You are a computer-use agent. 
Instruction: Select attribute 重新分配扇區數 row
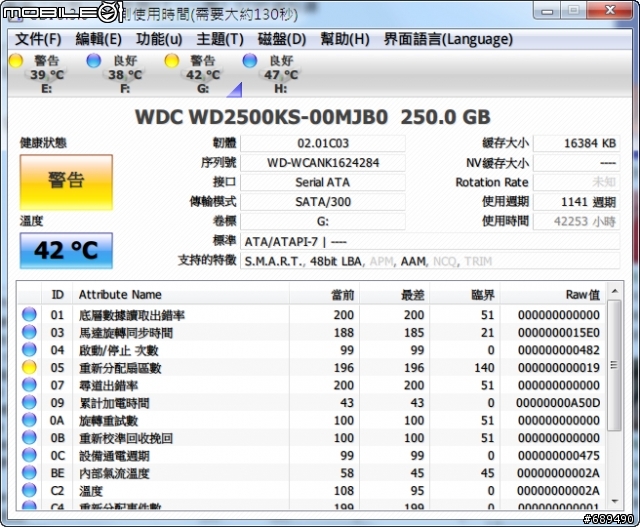point(311,367)
